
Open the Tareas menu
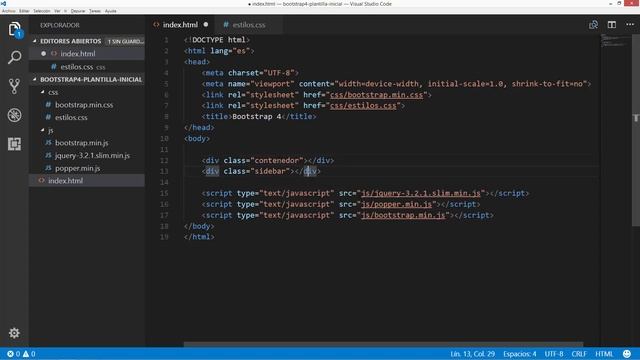click(95, 11)
